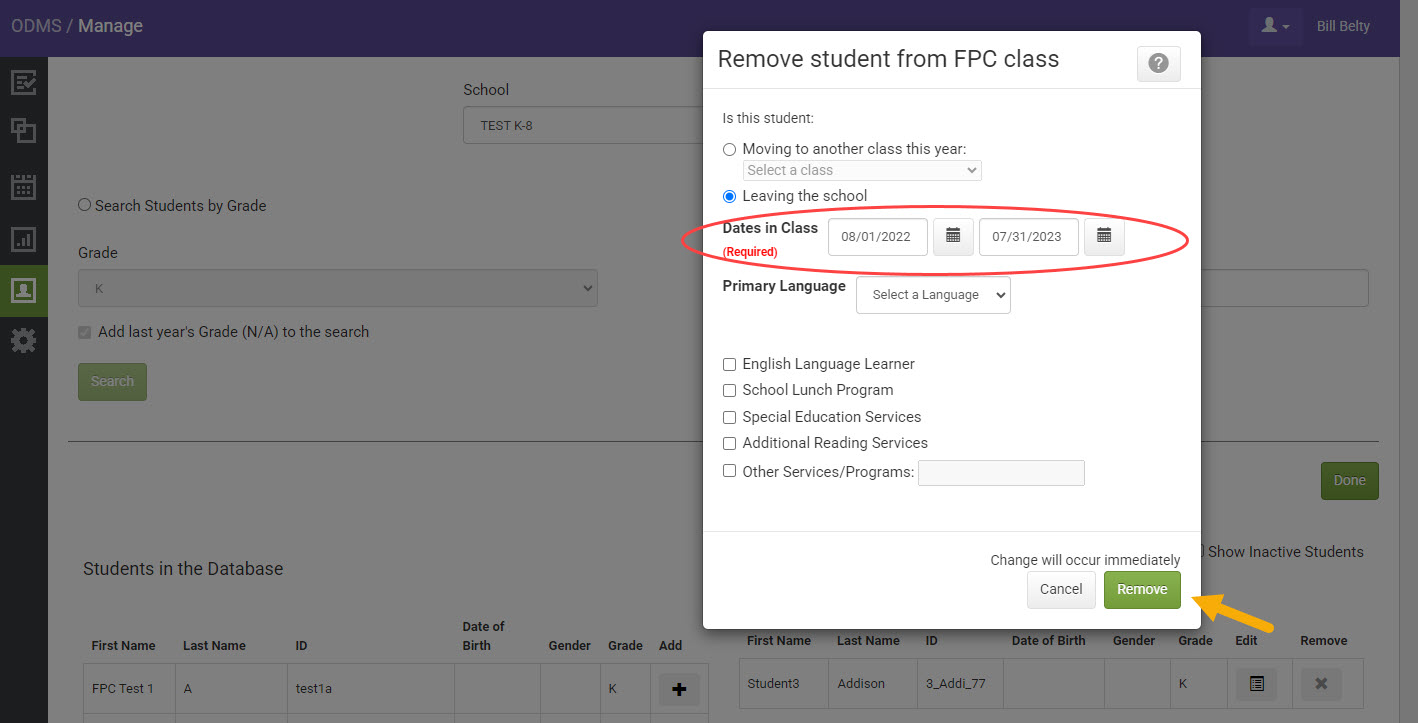Select the 'Moving to another class this year' option
Image resolution: width=1418 pixels, height=723 pixels.
730,148
